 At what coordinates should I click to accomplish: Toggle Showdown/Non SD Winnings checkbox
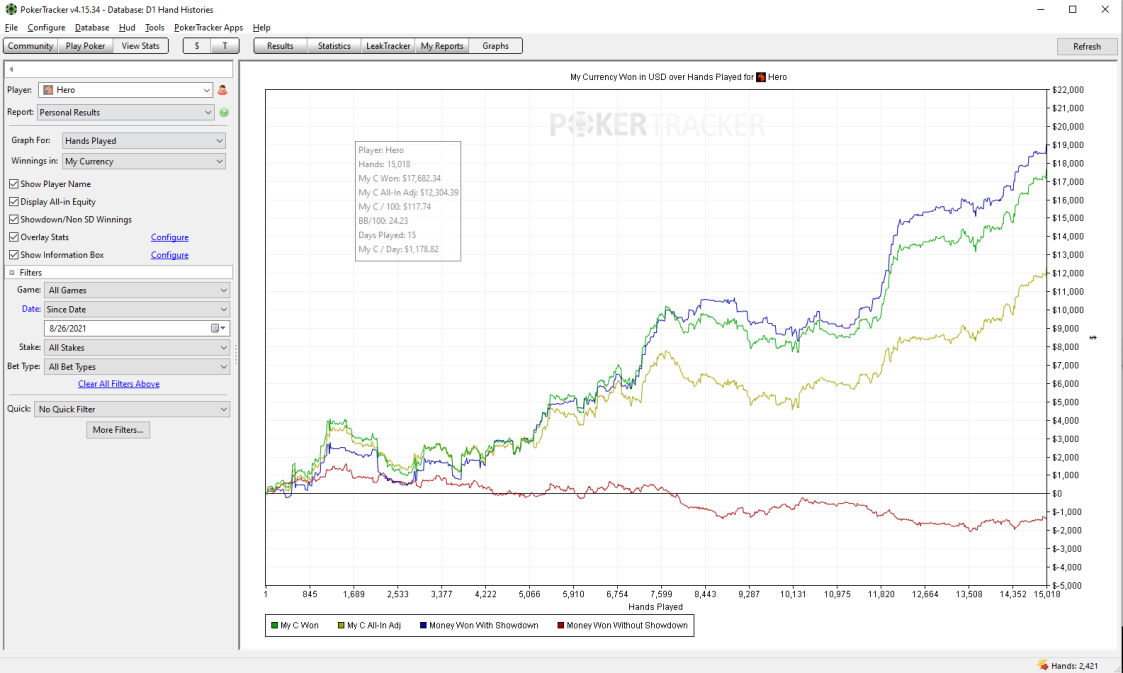(x=14, y=219)
